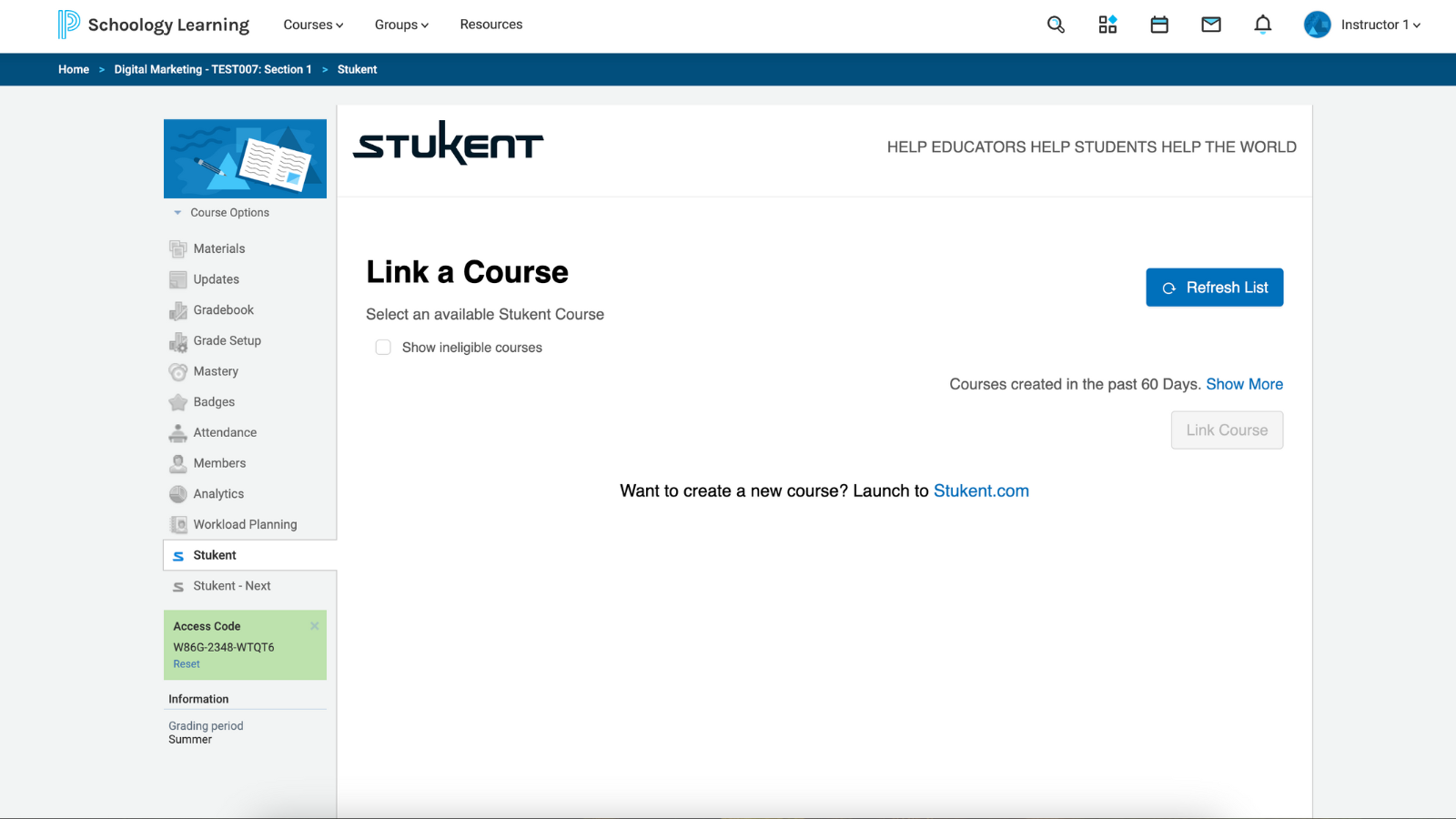This screenshot has height=819, width=1456.
Task: Go to the Gradebook page
Action: [x=224, y=310]
